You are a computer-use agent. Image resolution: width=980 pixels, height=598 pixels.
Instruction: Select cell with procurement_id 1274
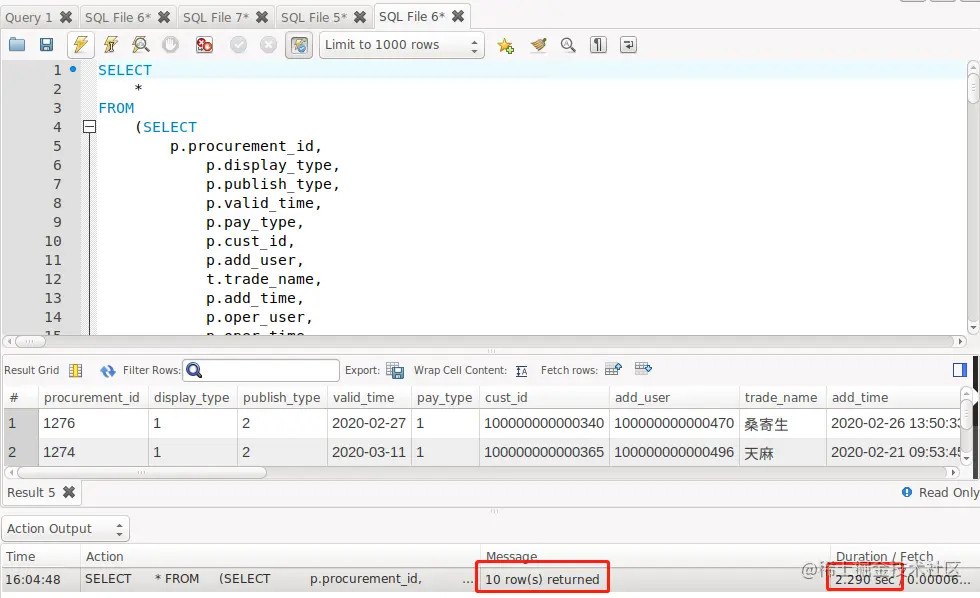tap(93, 452)
